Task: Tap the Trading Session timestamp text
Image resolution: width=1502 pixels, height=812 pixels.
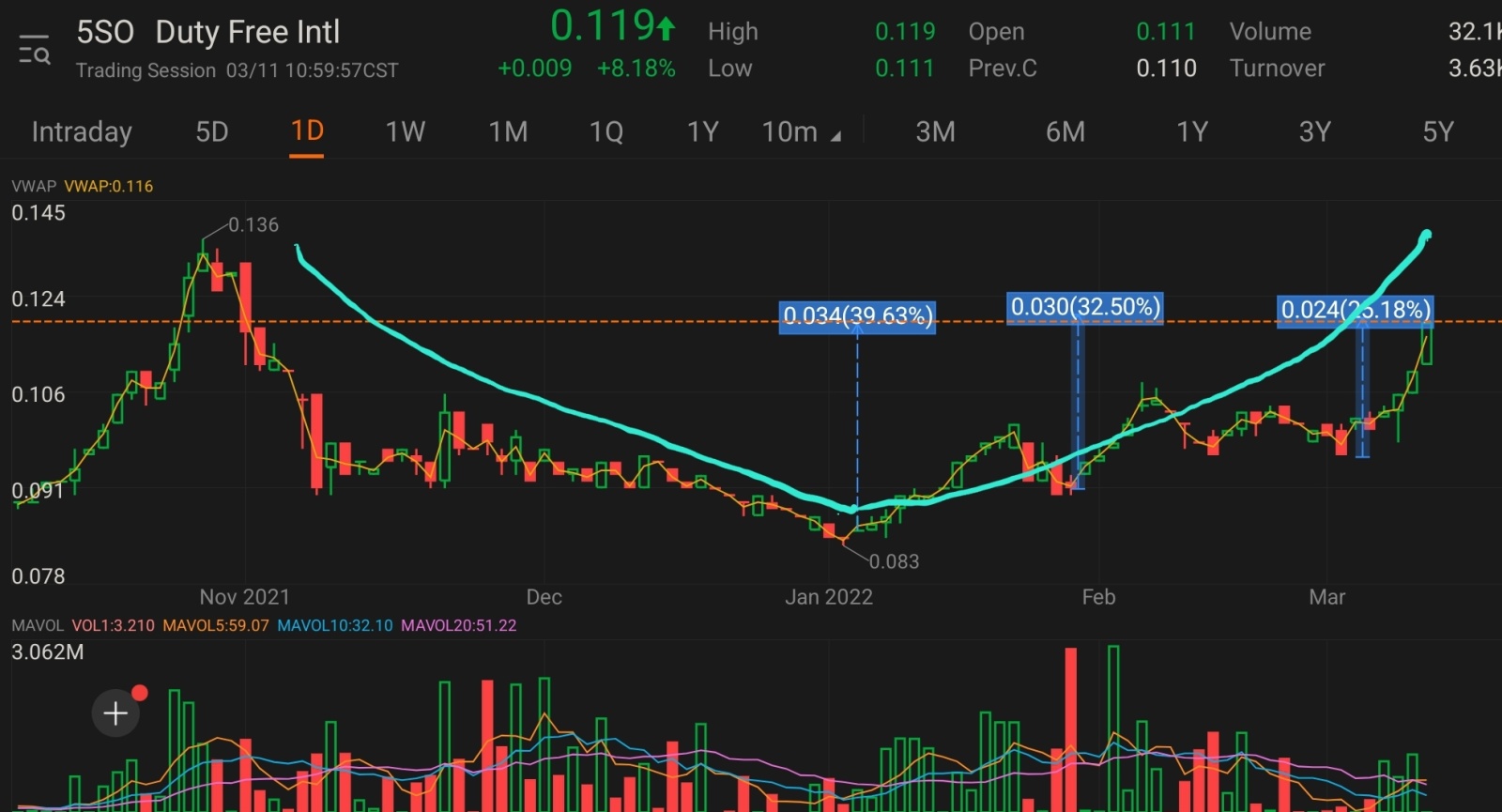Action: pos(237,70)
